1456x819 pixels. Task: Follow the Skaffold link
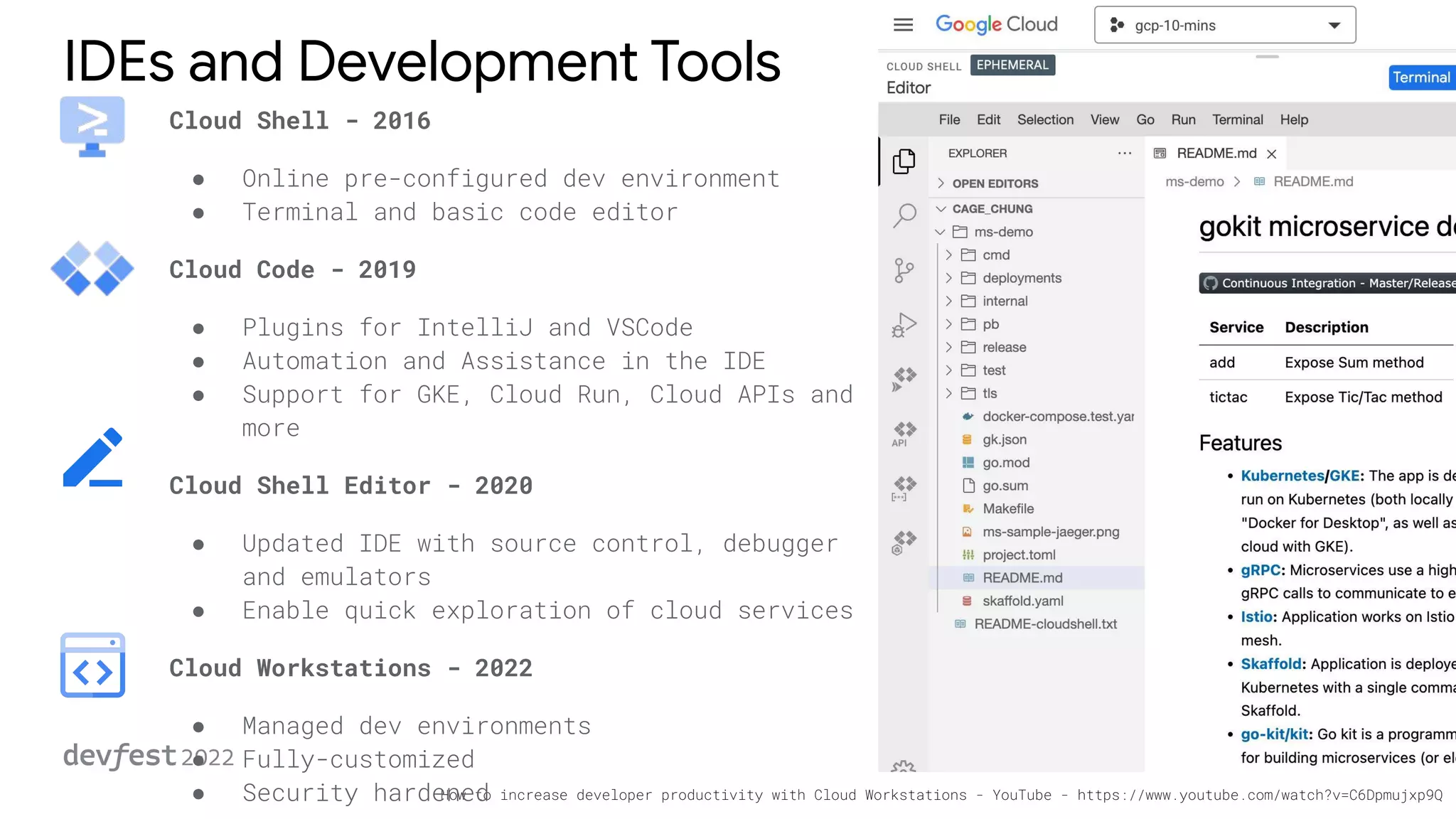coord(1271,664)
